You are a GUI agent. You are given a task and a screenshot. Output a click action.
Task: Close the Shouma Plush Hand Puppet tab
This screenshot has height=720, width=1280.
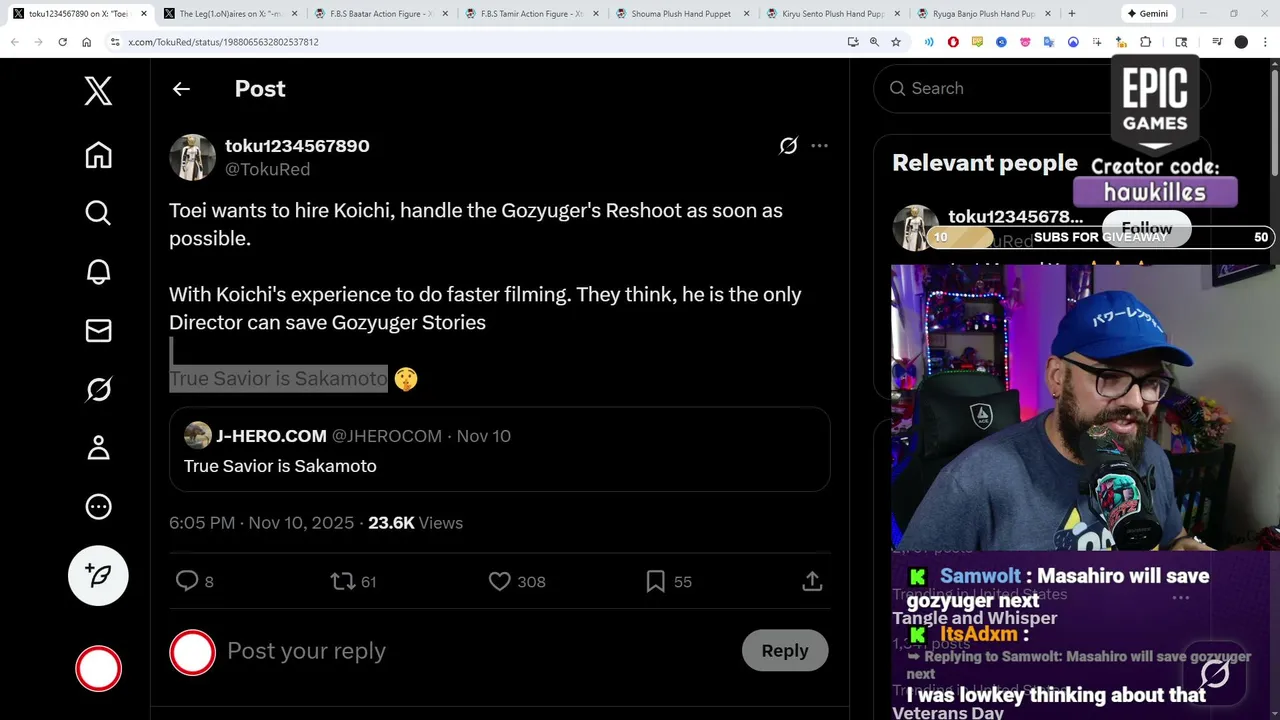pyautogui.click(x=746, y=14)
